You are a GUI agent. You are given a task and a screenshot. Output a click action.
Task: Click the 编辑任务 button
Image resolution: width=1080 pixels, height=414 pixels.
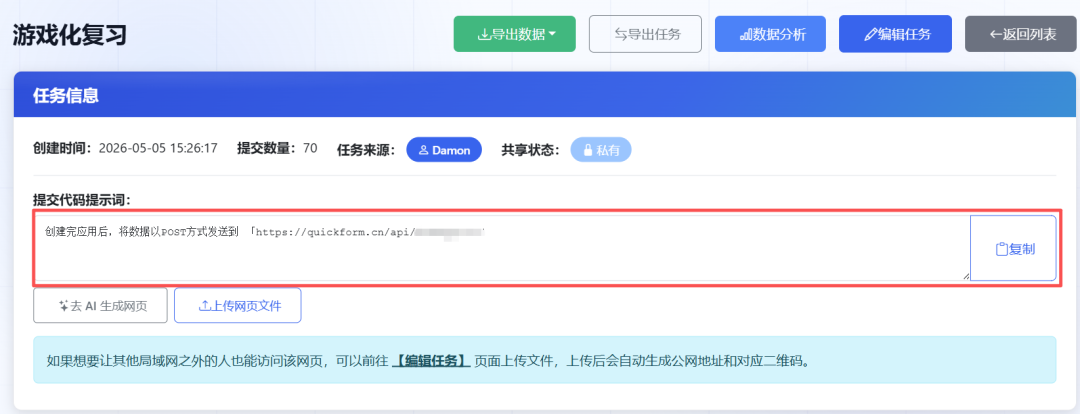(x=895, y=34)
